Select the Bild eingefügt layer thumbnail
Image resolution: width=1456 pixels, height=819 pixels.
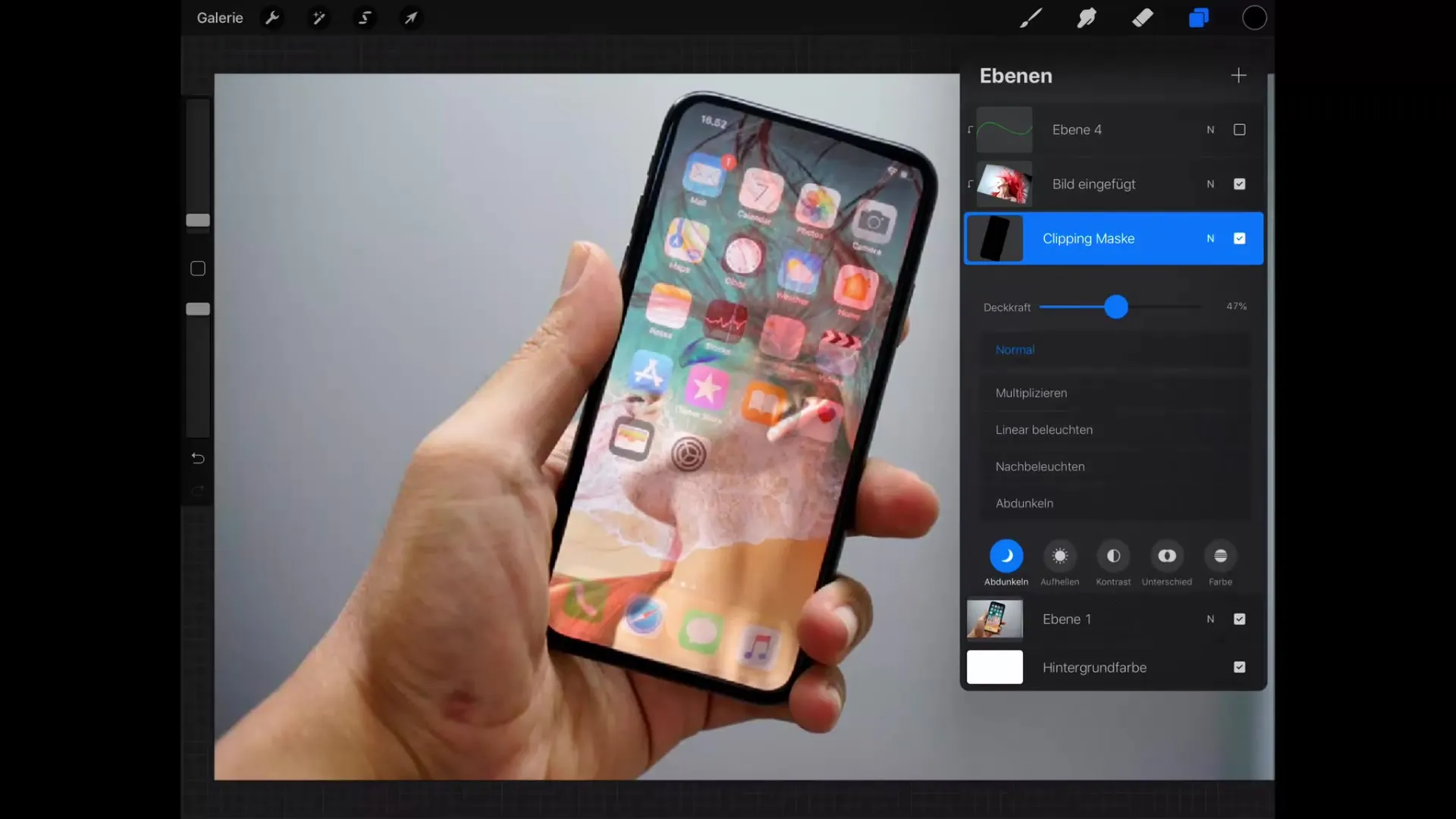(1004, 184)
